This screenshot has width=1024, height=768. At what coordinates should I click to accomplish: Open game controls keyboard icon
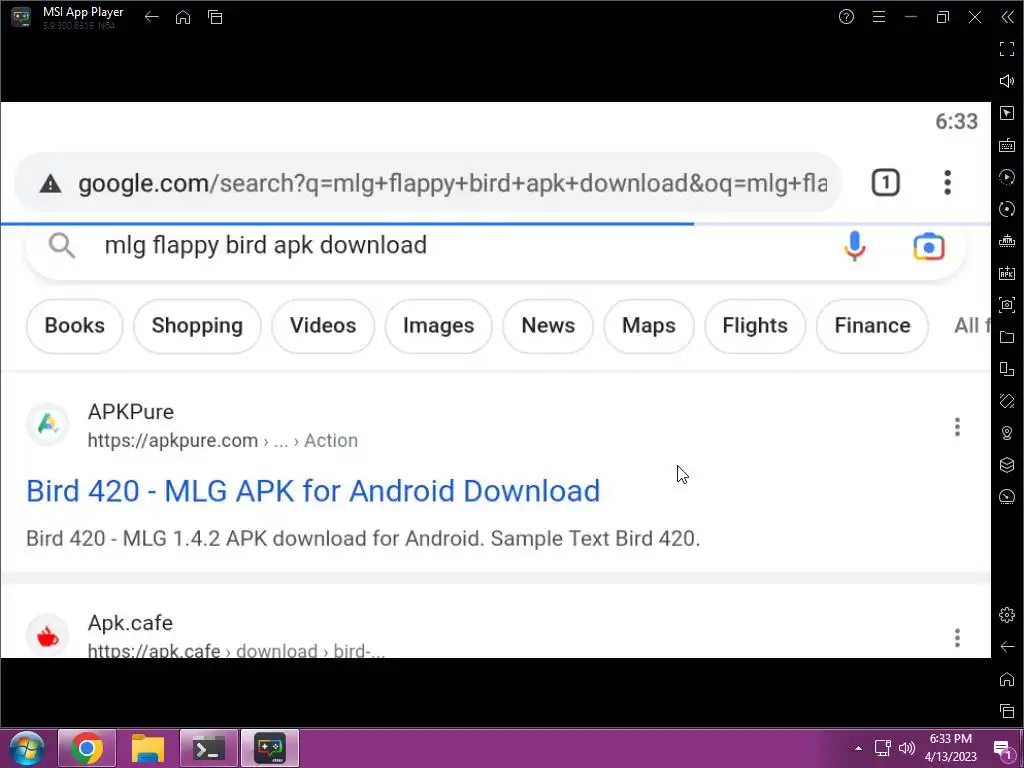point(1006,145)
